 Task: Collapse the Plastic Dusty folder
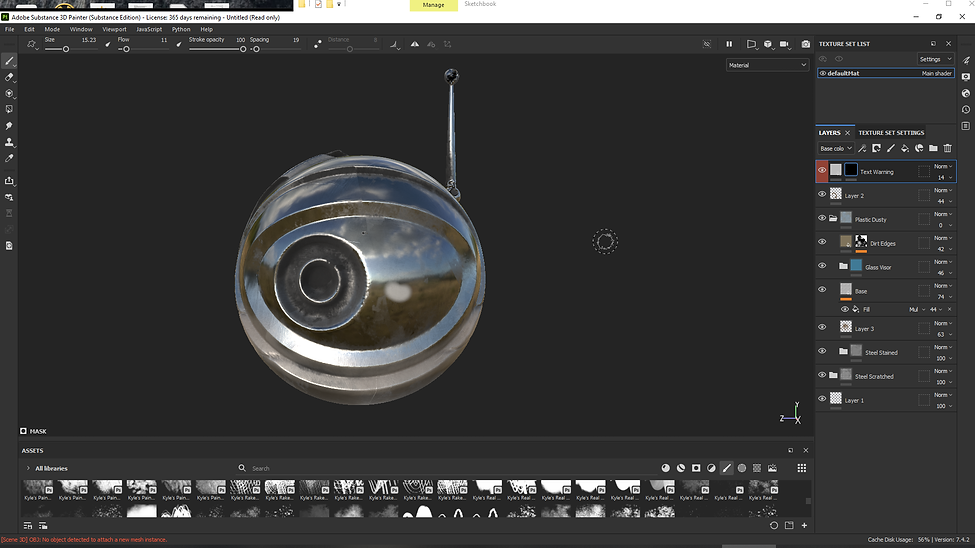pyautogui.click(x=833, y=218)
